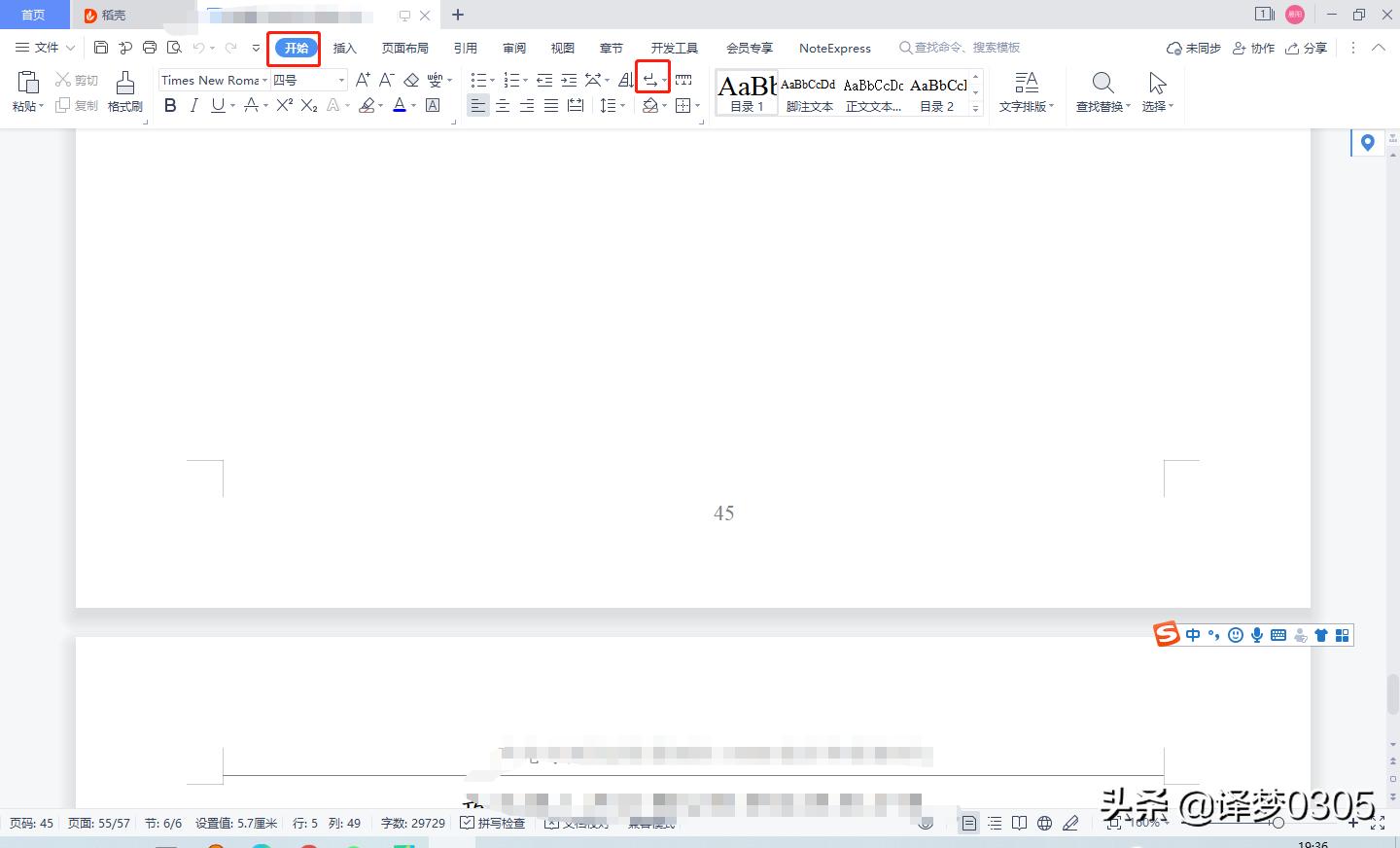The width and height of the screenshot is (1400, 848).
Task: Click the 未同步 sync status button
Action: [1193, 47]
